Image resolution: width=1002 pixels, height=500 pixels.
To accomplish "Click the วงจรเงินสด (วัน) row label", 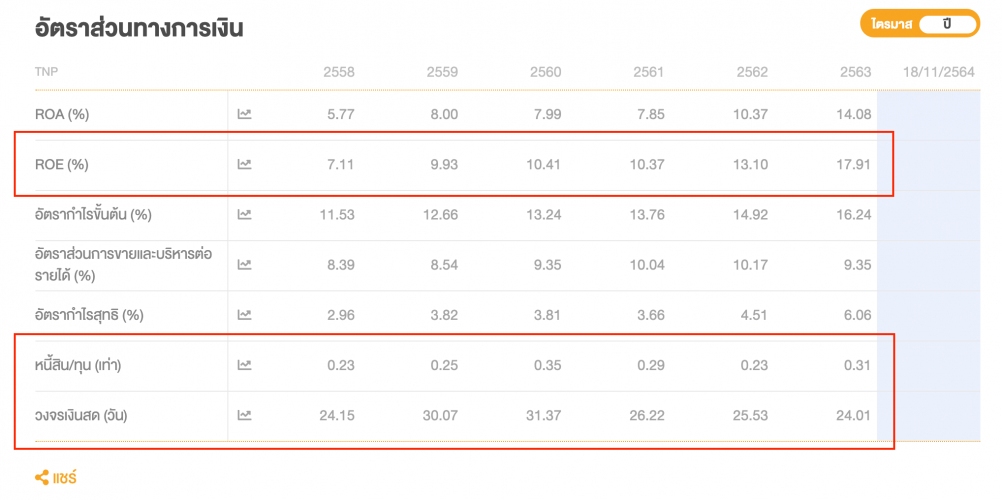I will [x=82, y=415].
